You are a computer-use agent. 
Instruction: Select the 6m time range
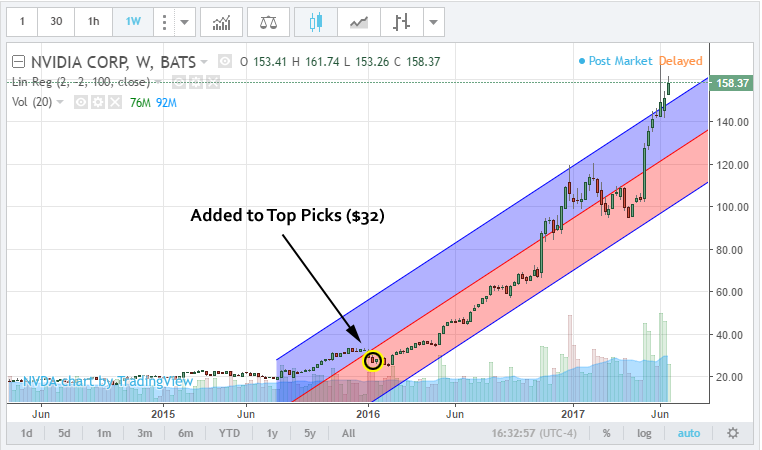[x=185, y=433]
